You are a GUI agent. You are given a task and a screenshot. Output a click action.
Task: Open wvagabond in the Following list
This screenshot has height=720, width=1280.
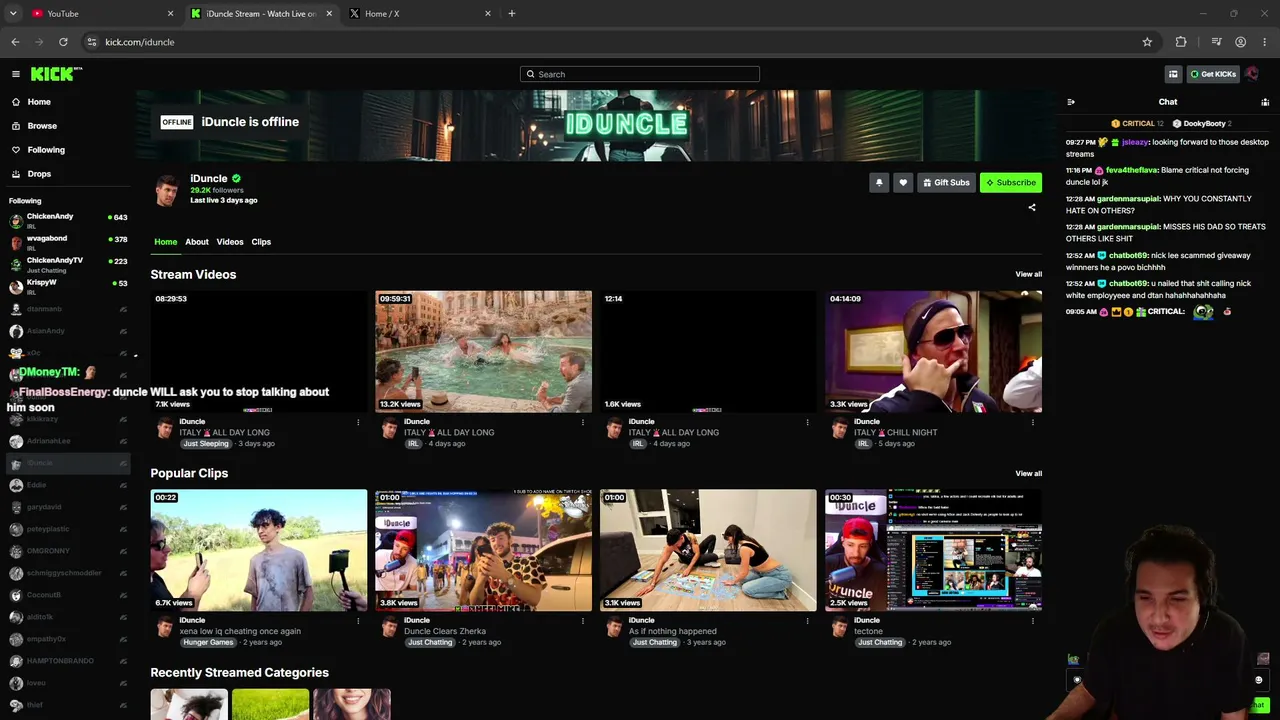click(68, 243)
